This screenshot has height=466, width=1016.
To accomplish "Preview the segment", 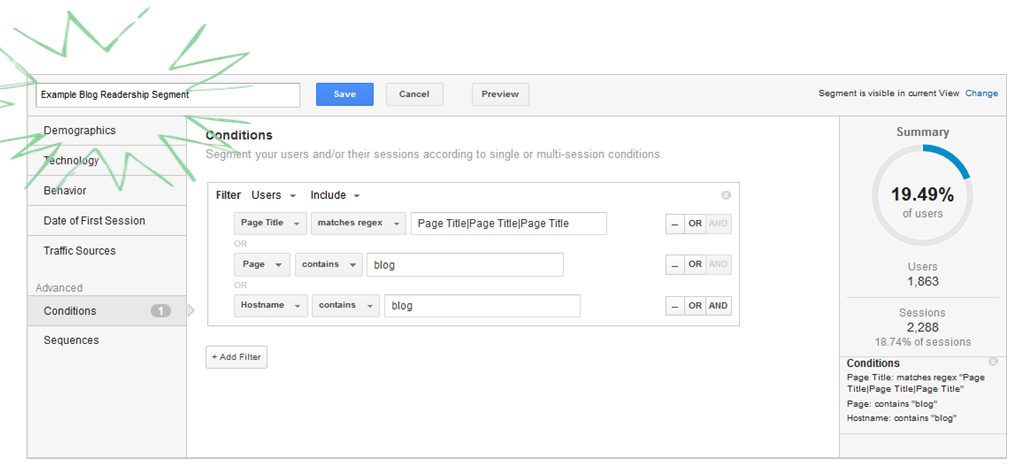I will pyautogui.click(x=500, y=94).
